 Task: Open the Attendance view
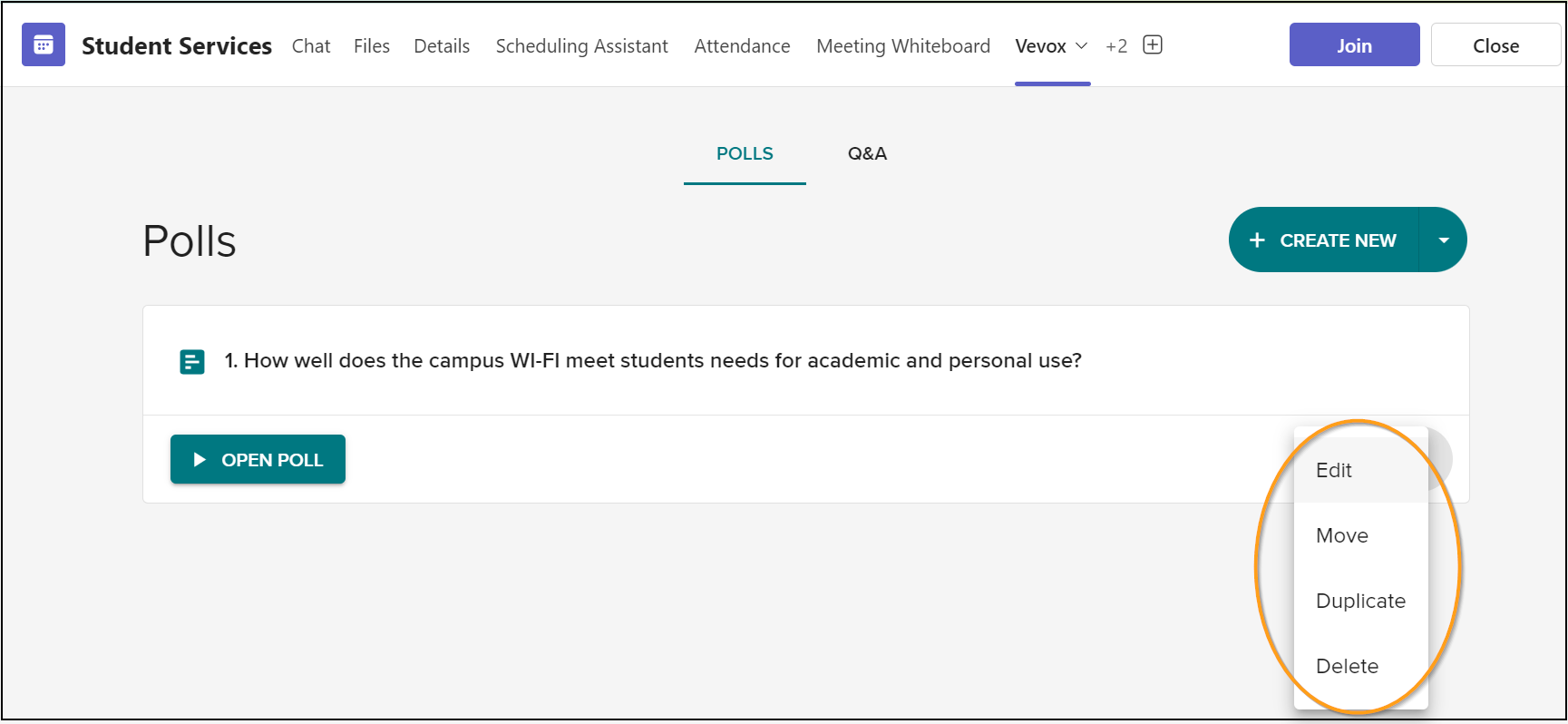click(x=742, y=45)
